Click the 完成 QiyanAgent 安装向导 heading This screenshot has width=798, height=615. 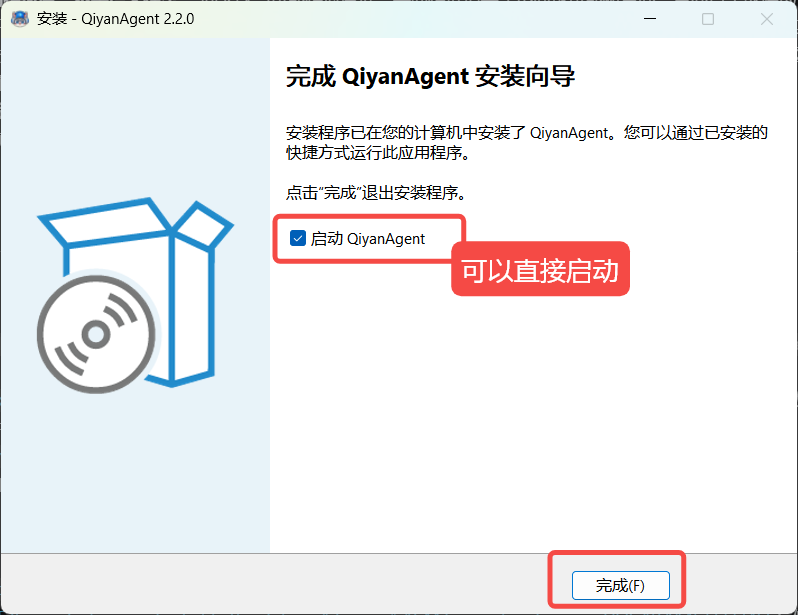click(431, 77)
